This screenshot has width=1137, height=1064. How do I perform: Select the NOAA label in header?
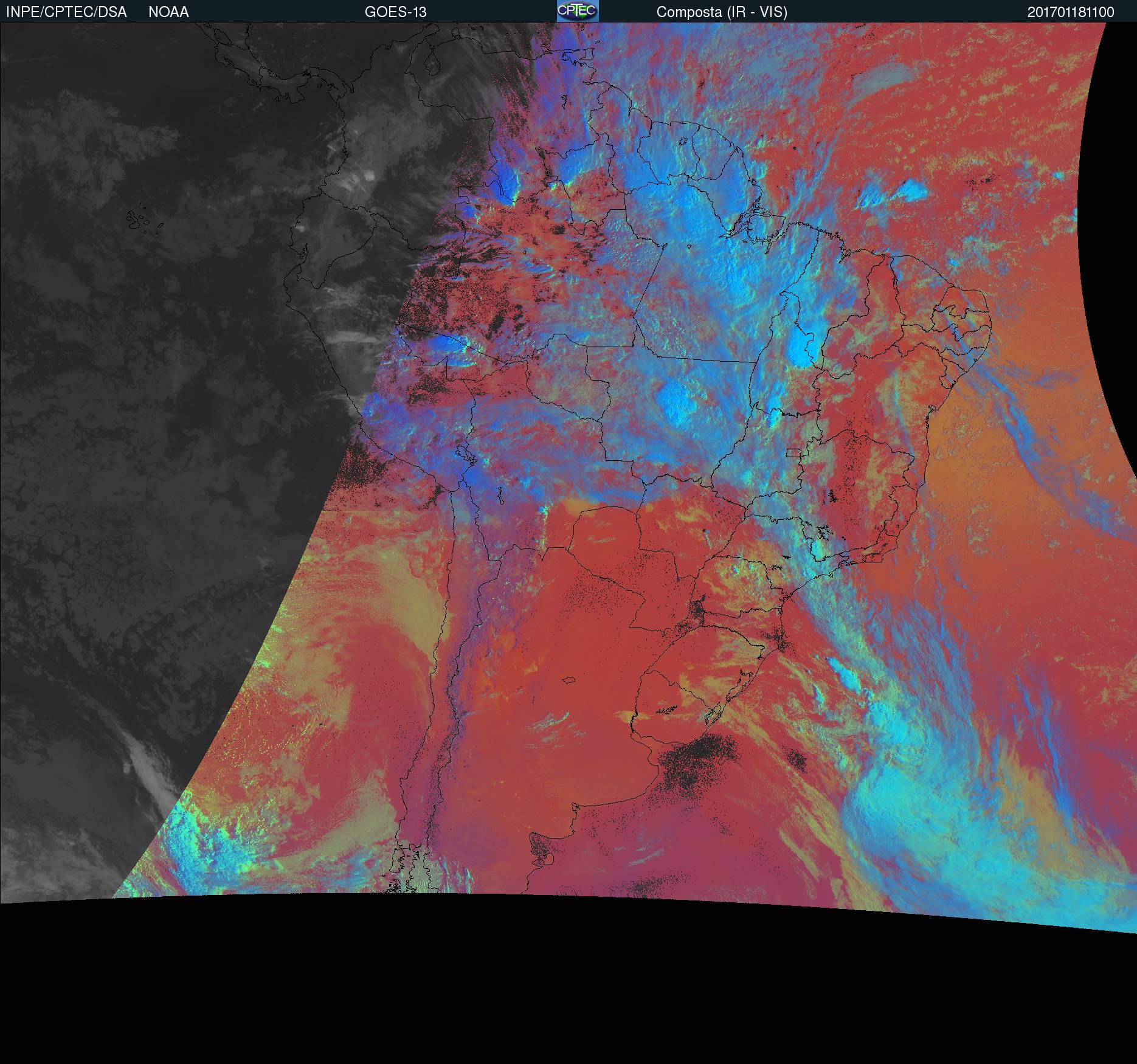click(x=168, y=12)
